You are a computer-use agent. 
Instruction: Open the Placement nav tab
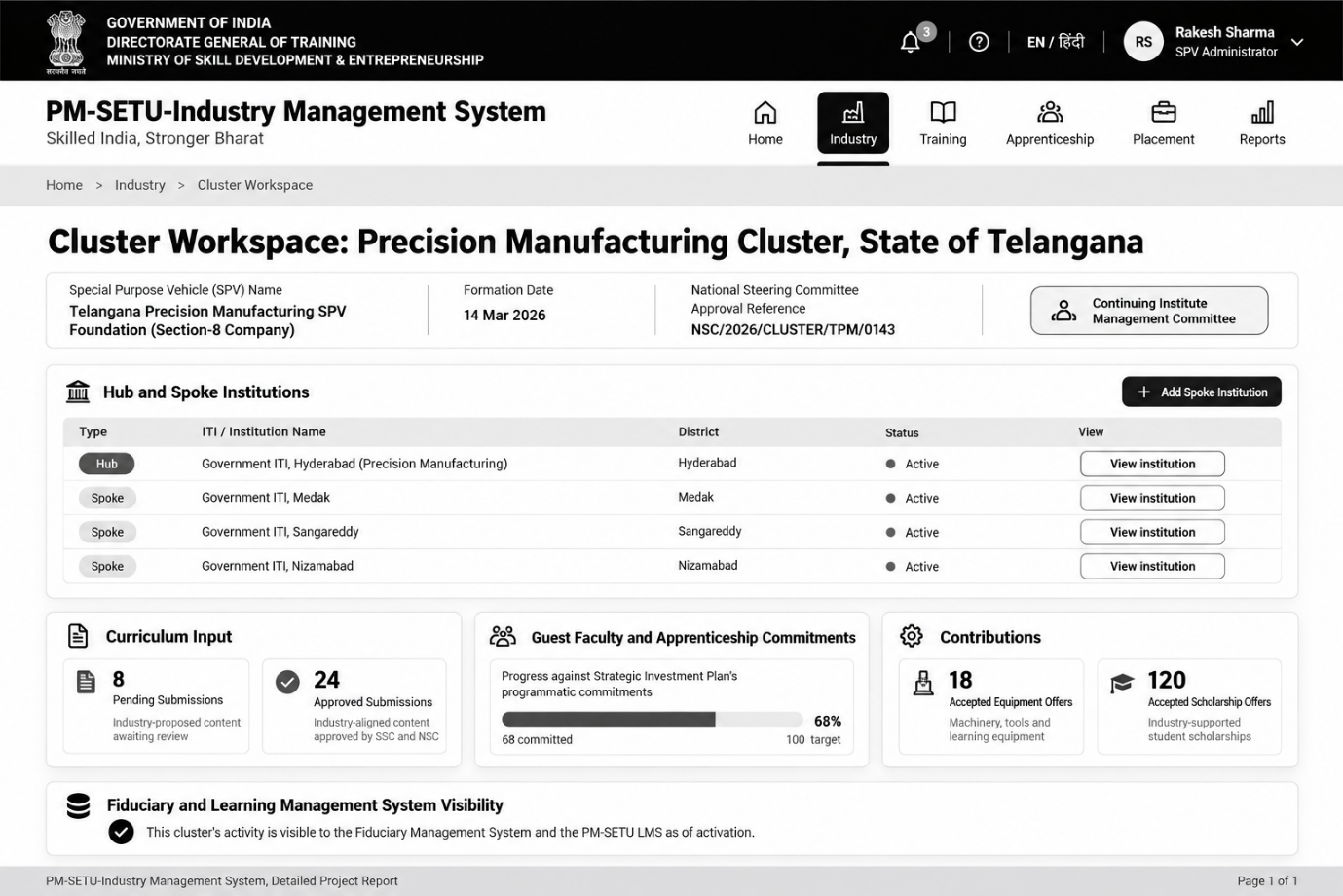pos(1163,124)
